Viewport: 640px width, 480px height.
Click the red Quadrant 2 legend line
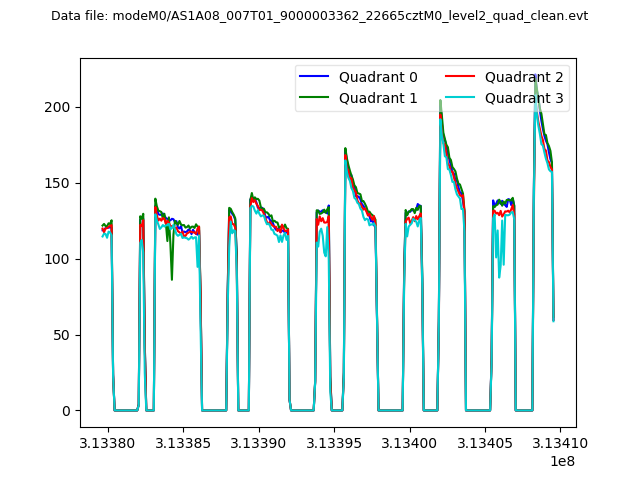pyautogui.click(x=461, y=77)
